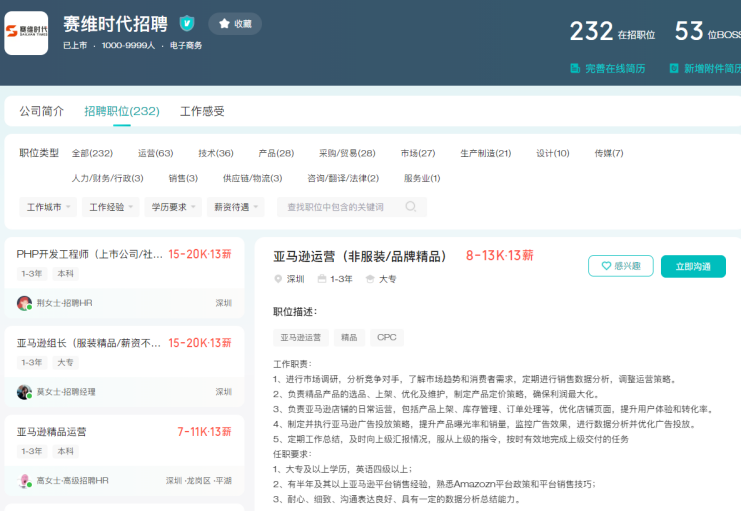The image size is (741, 511).
Task: Click the 亚马逊运营(非服装/品牌精品) job title
Action: tap(360, 256)
